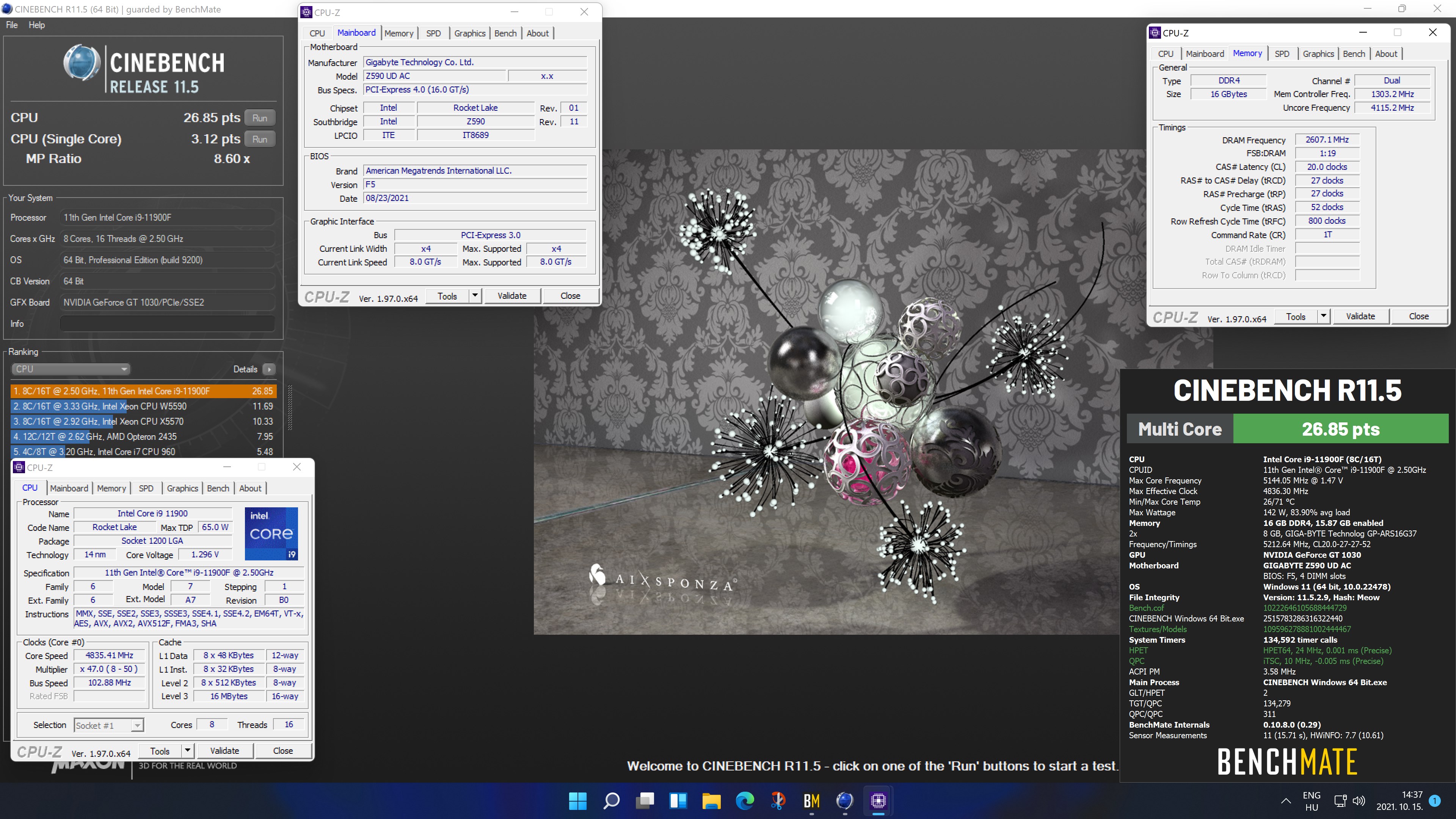Screen dimensions: 1456x819
Task: Click Intel Core i9 logo badge
Action: pos(271,533)
